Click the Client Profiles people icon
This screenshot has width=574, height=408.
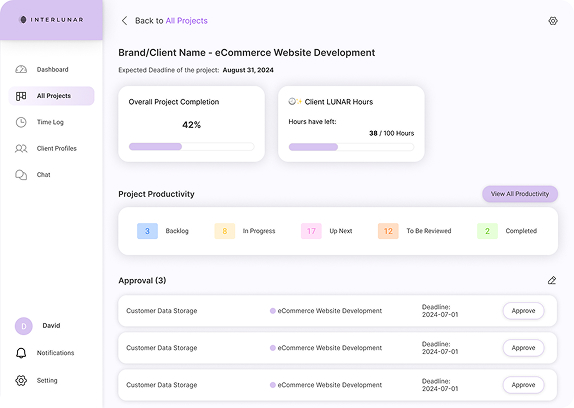coord(21,149)
